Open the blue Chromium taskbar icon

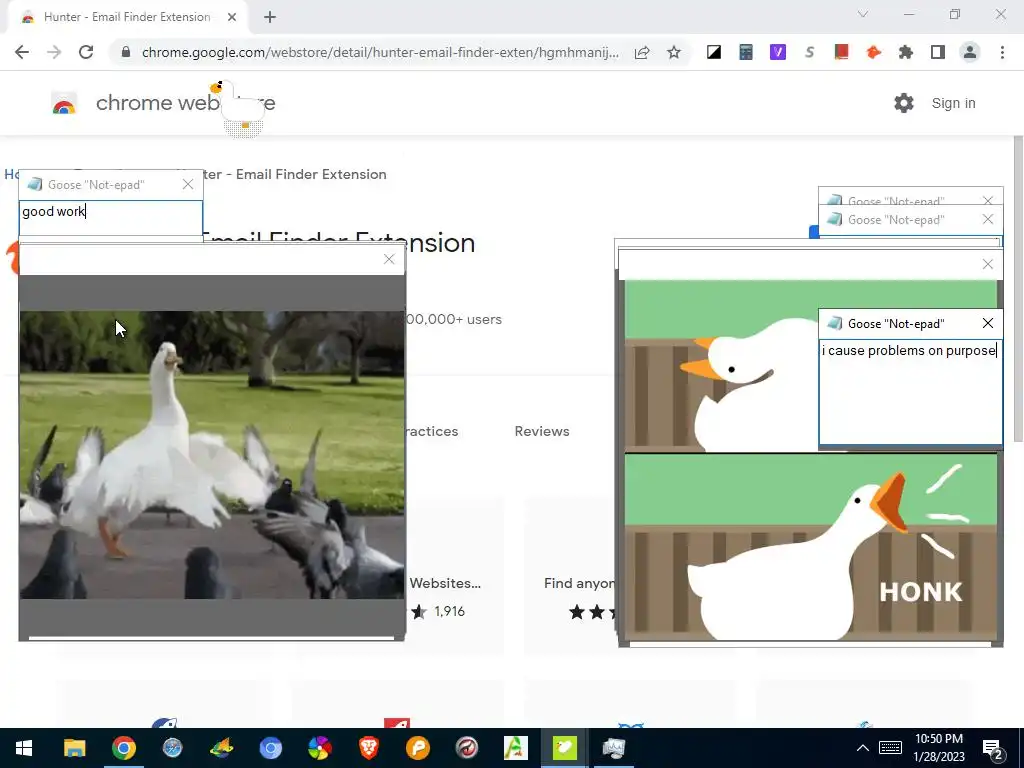(270, 748)
